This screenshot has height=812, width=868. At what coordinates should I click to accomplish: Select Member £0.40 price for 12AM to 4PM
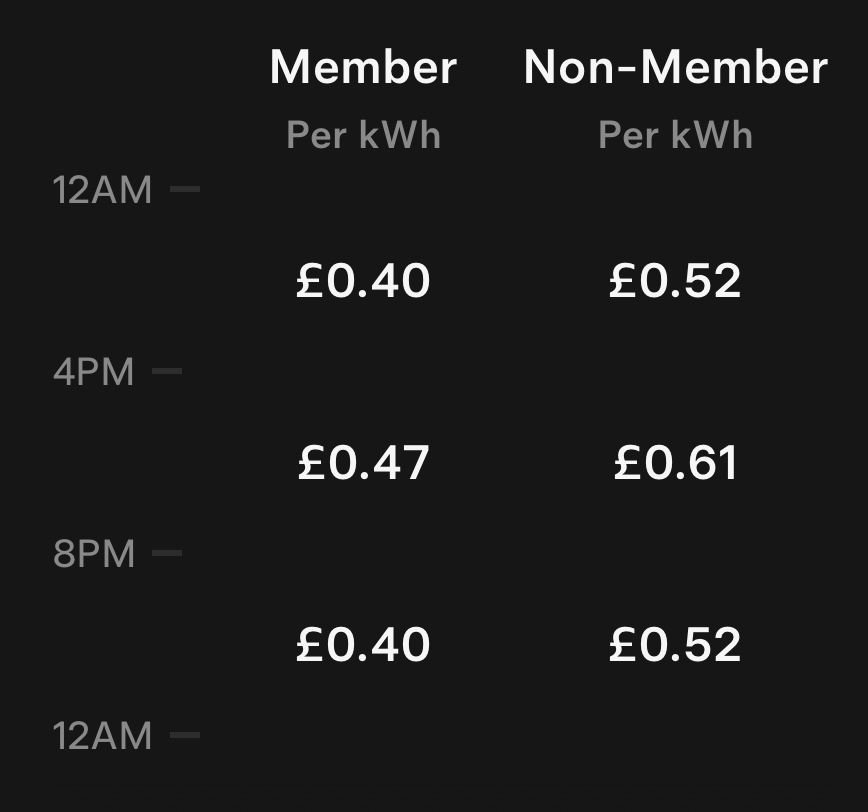tap(363, 282)
